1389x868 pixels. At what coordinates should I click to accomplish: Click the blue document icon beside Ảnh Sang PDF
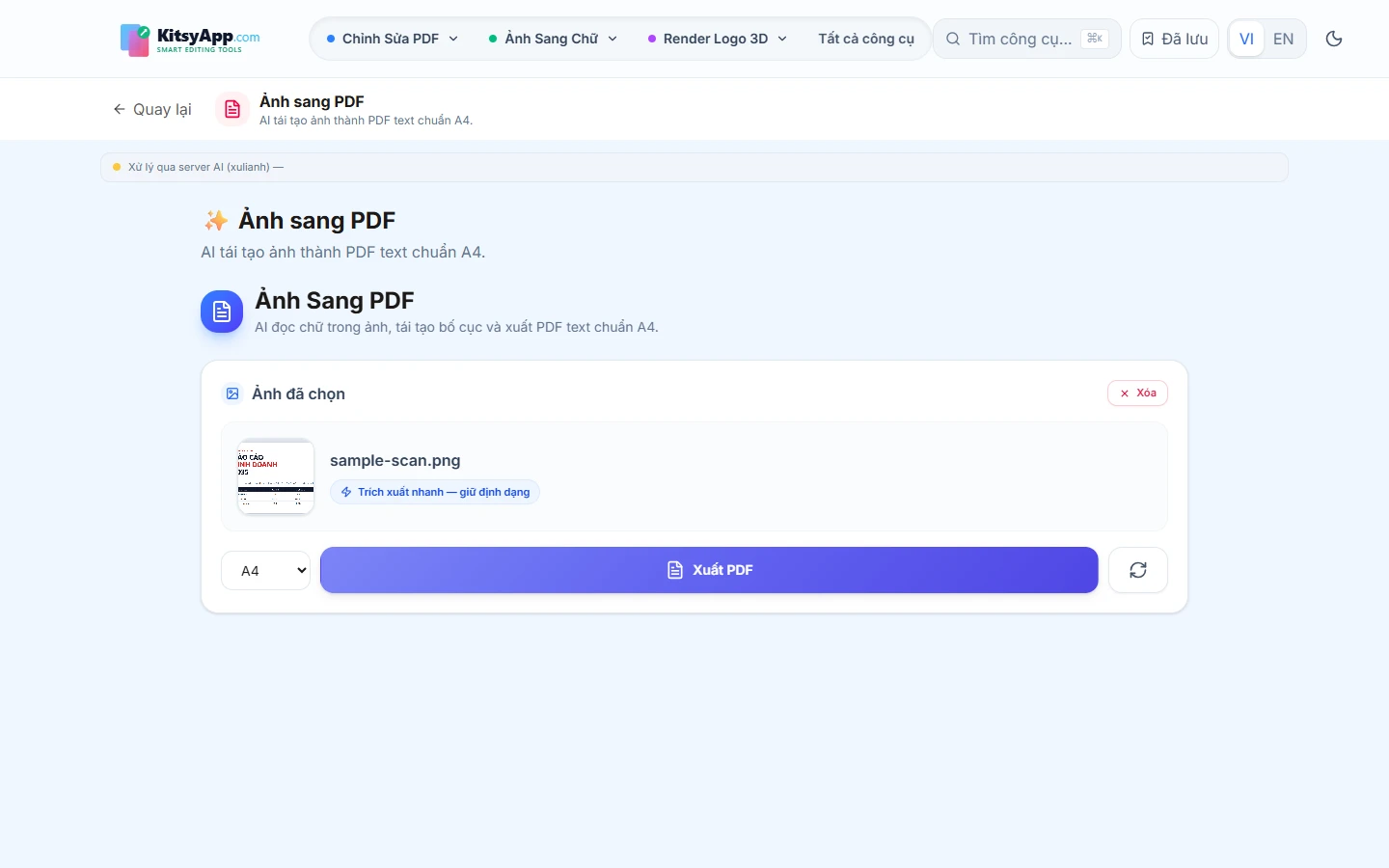click(222, 312)
